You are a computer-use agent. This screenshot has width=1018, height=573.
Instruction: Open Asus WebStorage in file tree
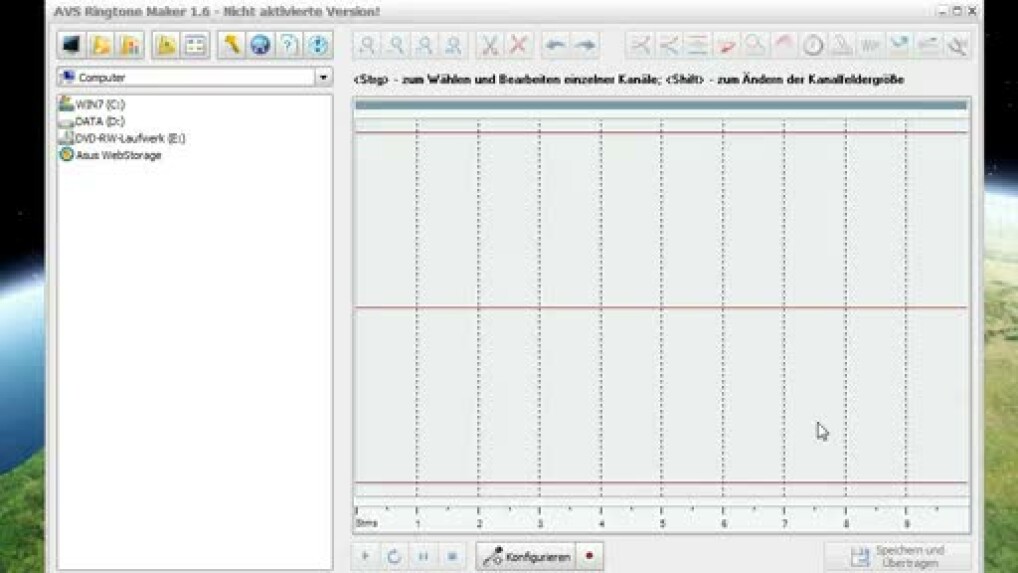117,155
